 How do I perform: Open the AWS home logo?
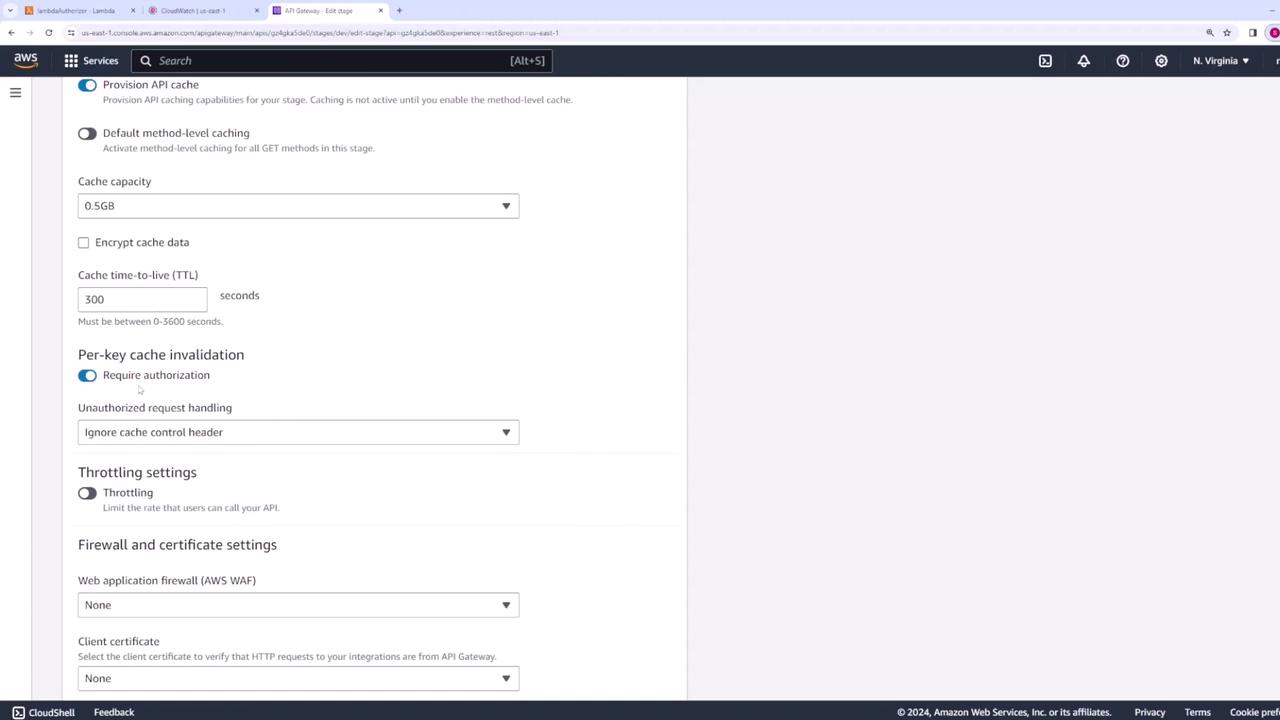[x=26, y=60]
